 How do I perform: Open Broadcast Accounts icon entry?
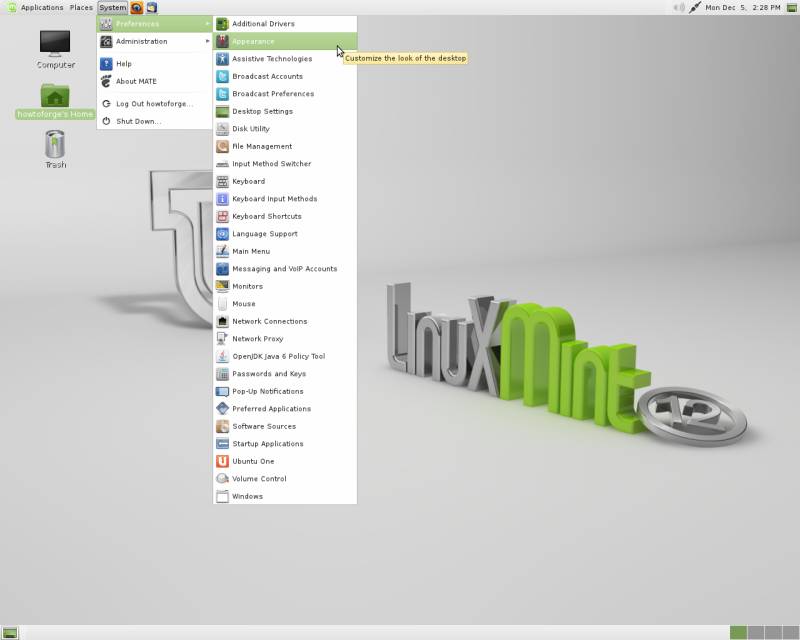tap(222, 77)
